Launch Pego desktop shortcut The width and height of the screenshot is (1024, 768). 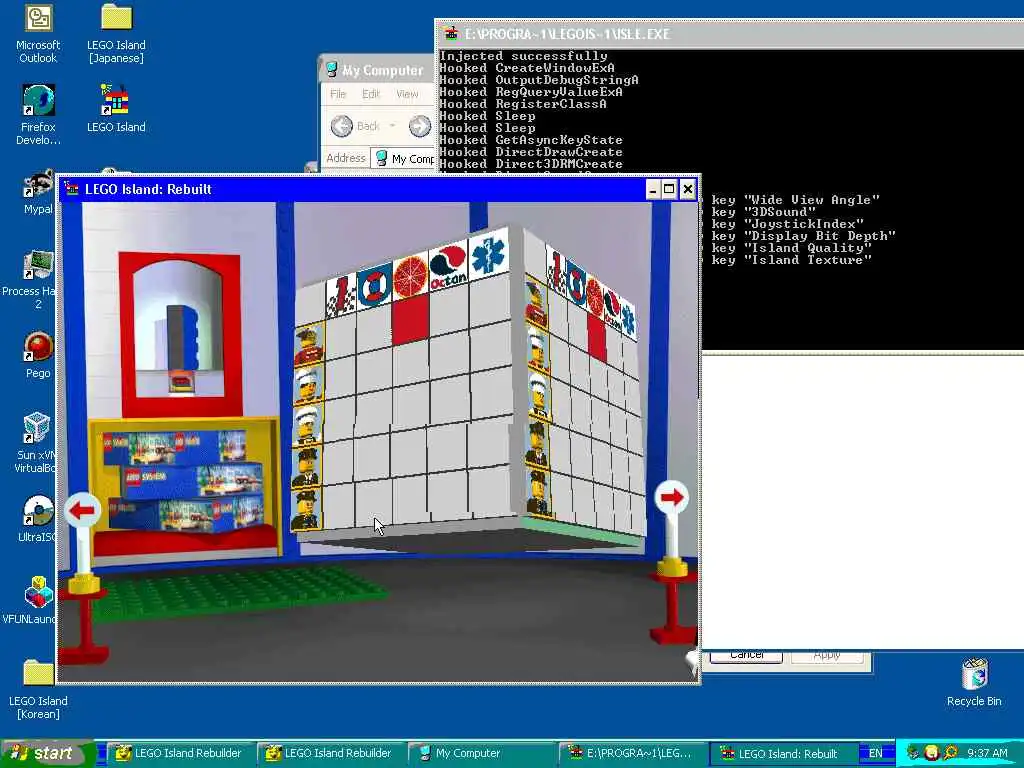[38, 356]
